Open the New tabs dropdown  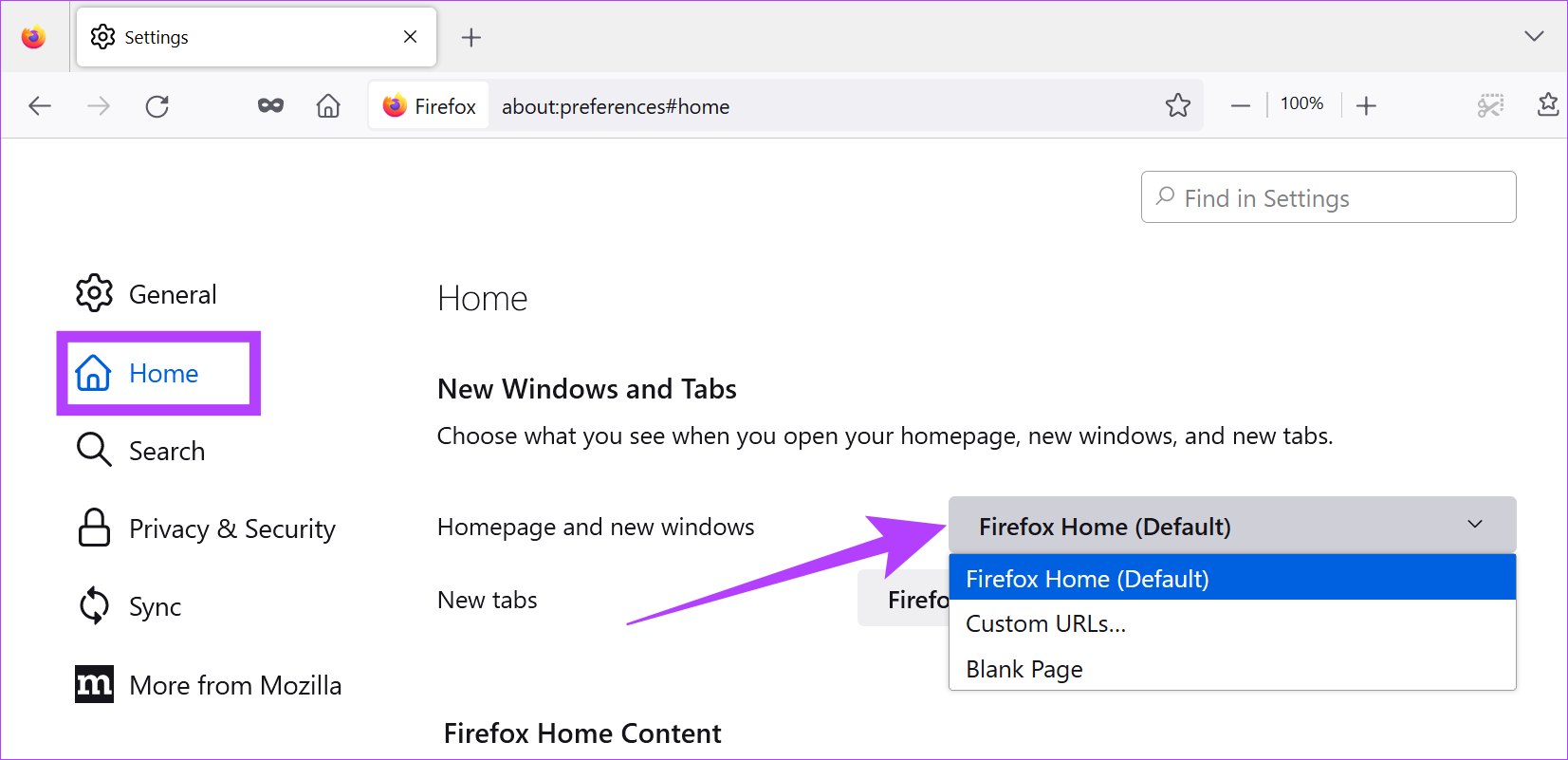click(x=903, y=600)
